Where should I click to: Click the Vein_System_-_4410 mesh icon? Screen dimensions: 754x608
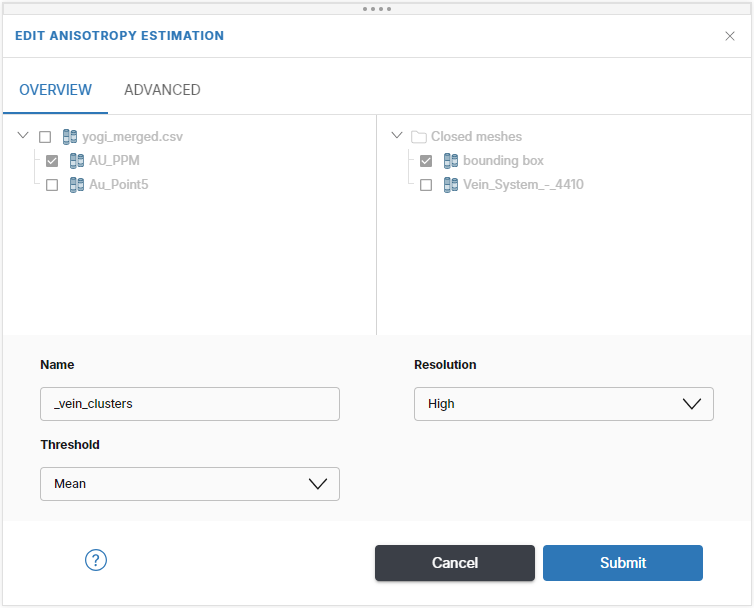point(451,185)
